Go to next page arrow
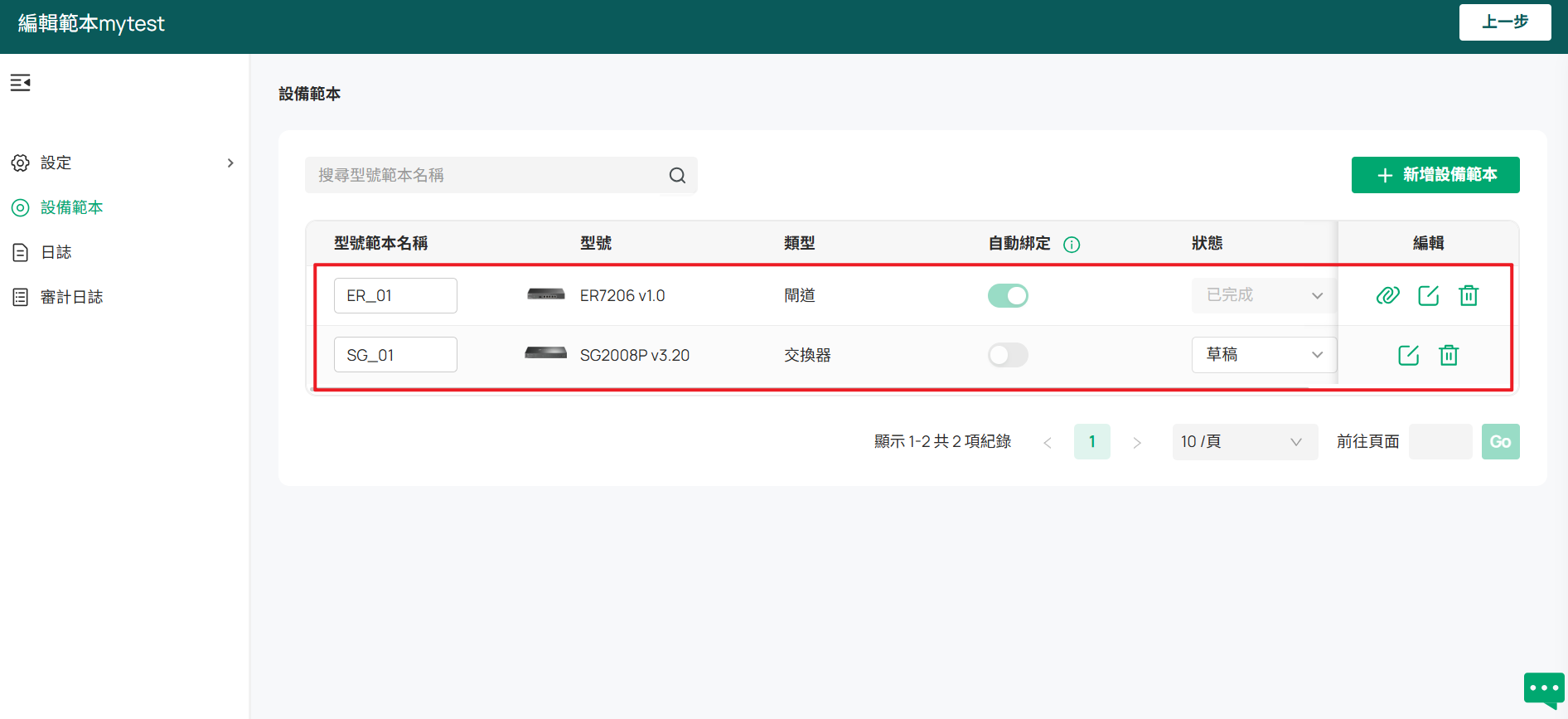 click(1137, 443)
